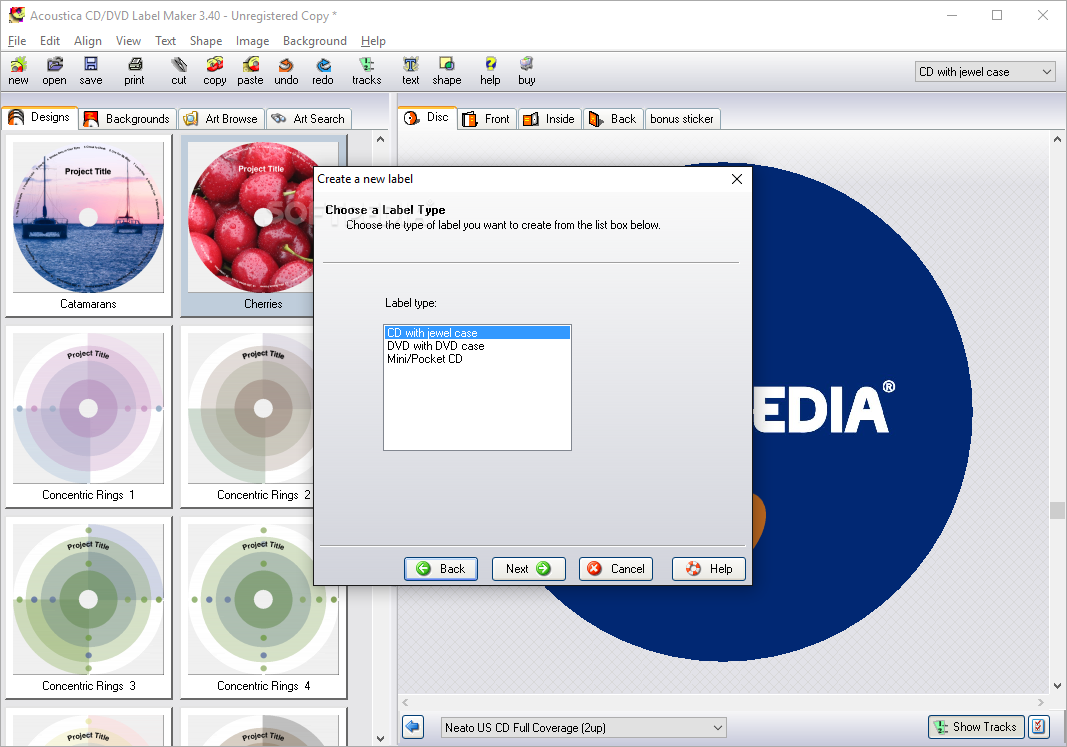Viewport: 1067px width, 747px height.
Task: Redo the action with redo icon
Action: 323,71
